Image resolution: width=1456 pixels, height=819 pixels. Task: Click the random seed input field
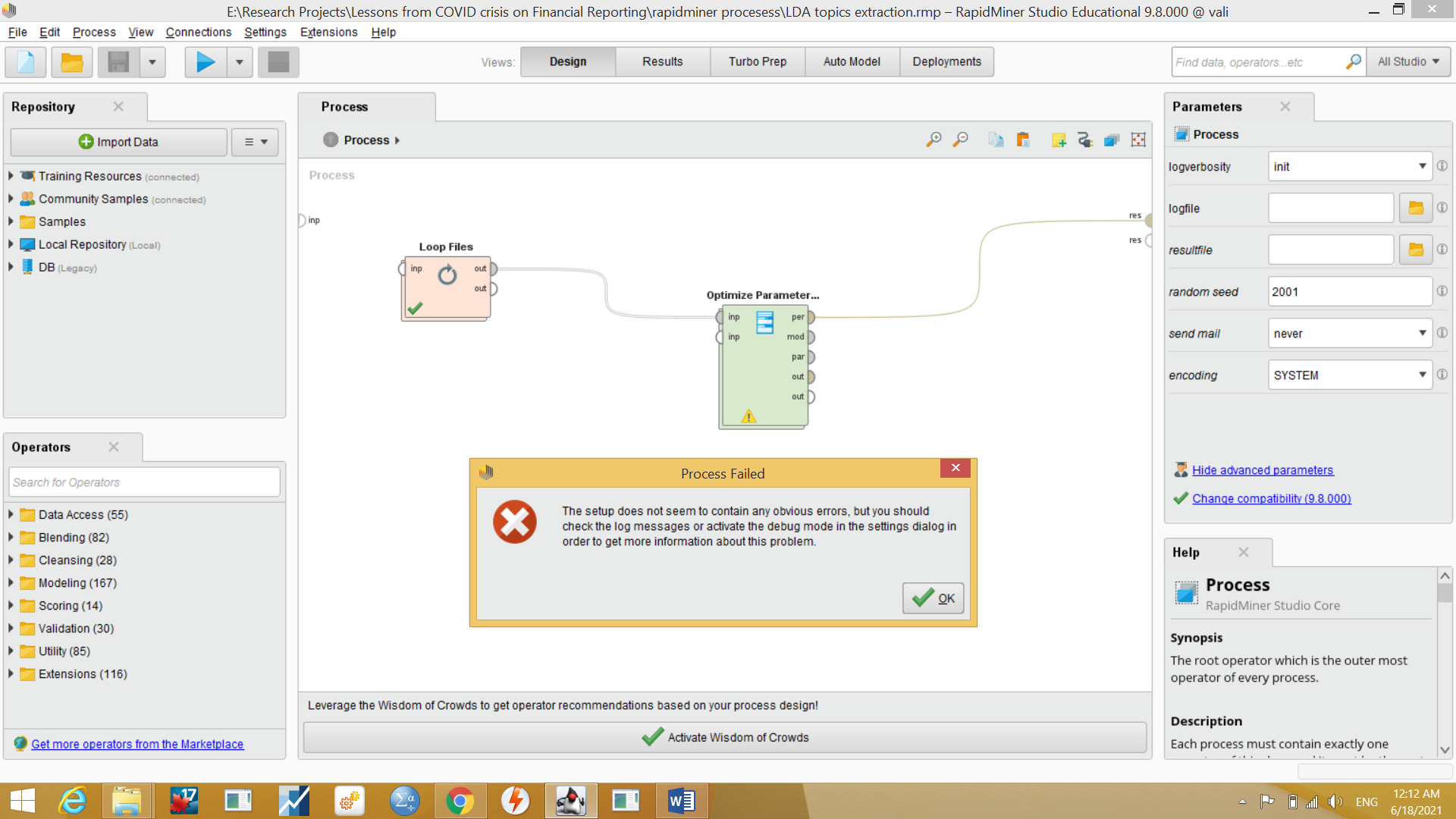coord(1349,291)
